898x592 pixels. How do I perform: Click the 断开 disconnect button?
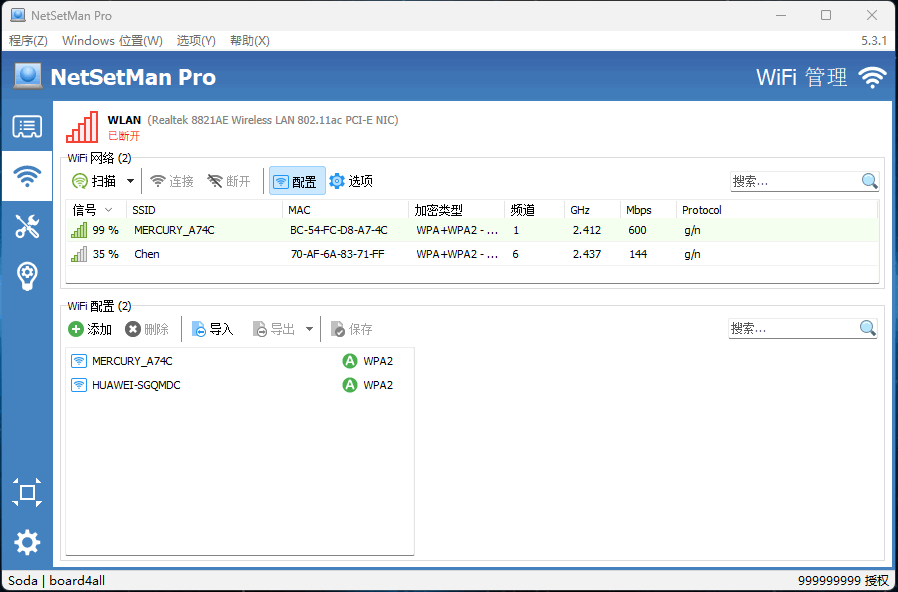point(229,181)
